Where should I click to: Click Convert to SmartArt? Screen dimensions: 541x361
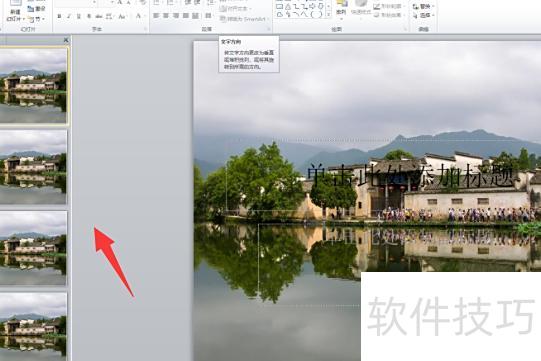243,19
